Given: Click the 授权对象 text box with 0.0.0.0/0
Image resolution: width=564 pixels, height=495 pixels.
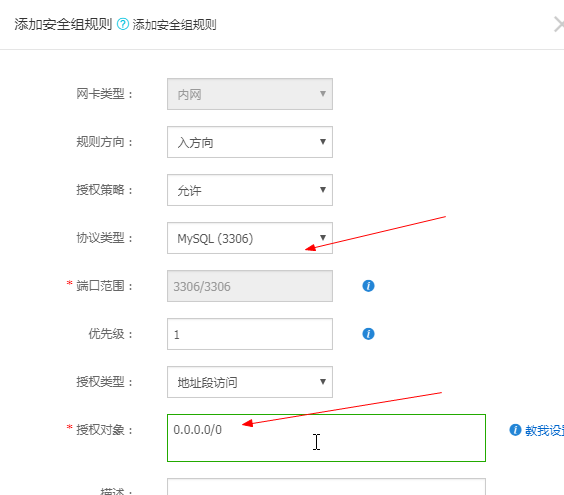Looking at the screenshot, I should point(326,438).
